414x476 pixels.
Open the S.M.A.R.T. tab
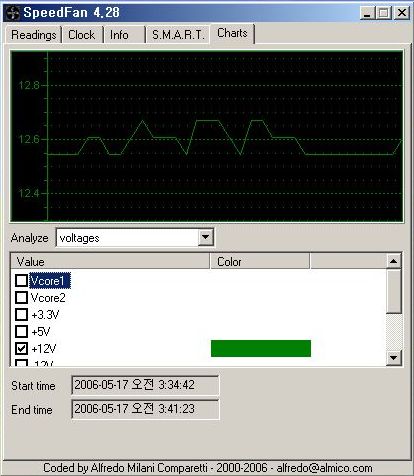coord(178,35)
